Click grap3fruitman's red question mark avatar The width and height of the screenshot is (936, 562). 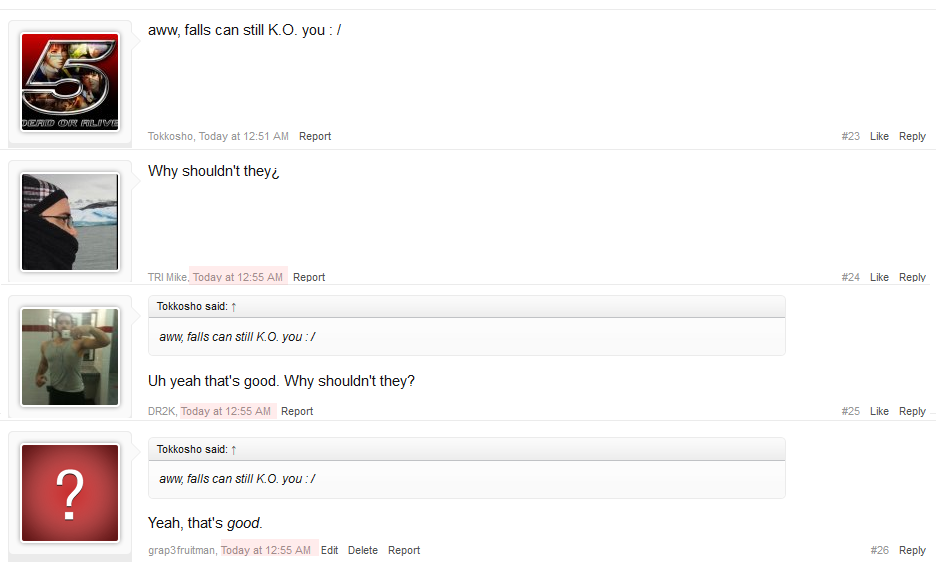pos(70,493)
